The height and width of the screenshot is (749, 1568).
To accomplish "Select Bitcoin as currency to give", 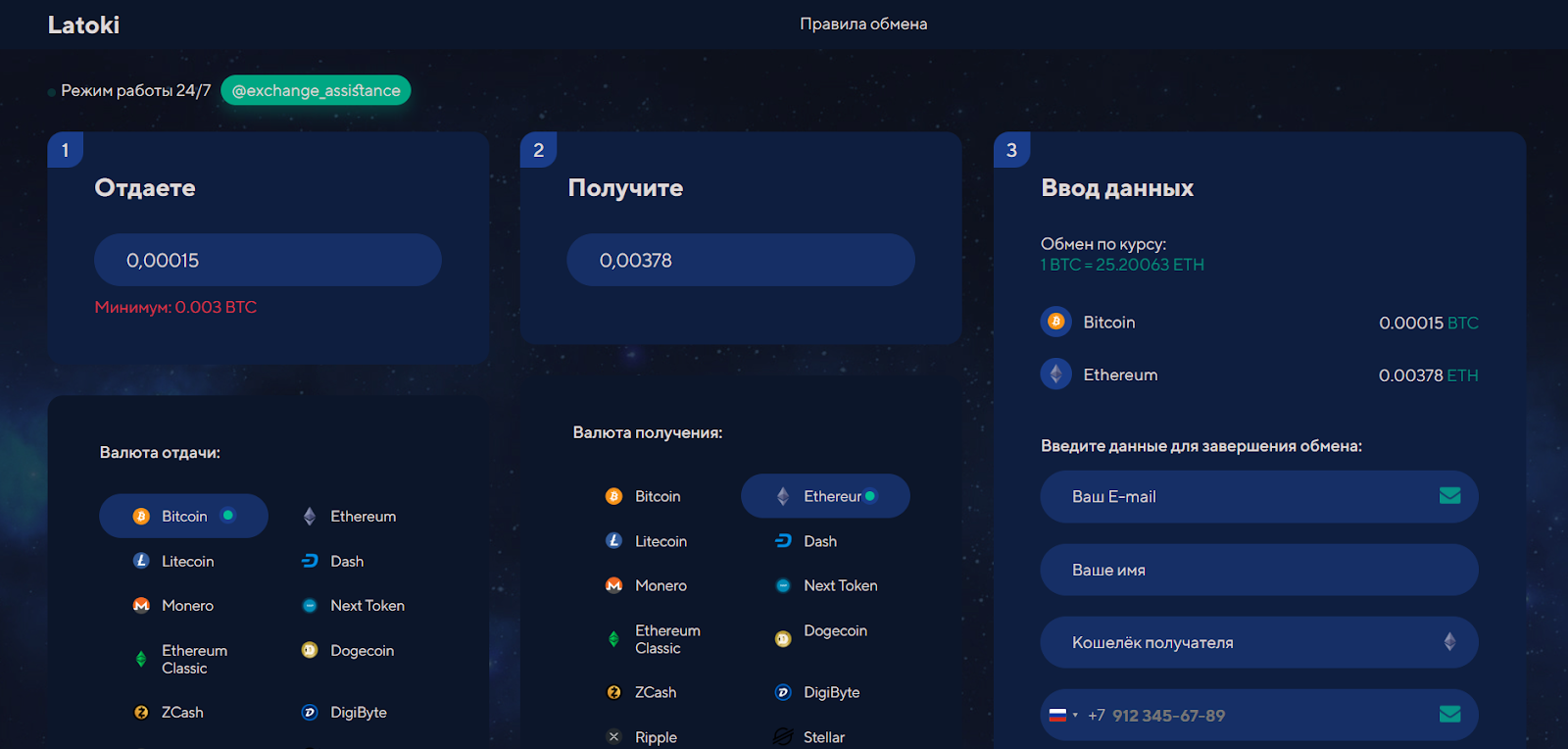I will click(183, 516).
